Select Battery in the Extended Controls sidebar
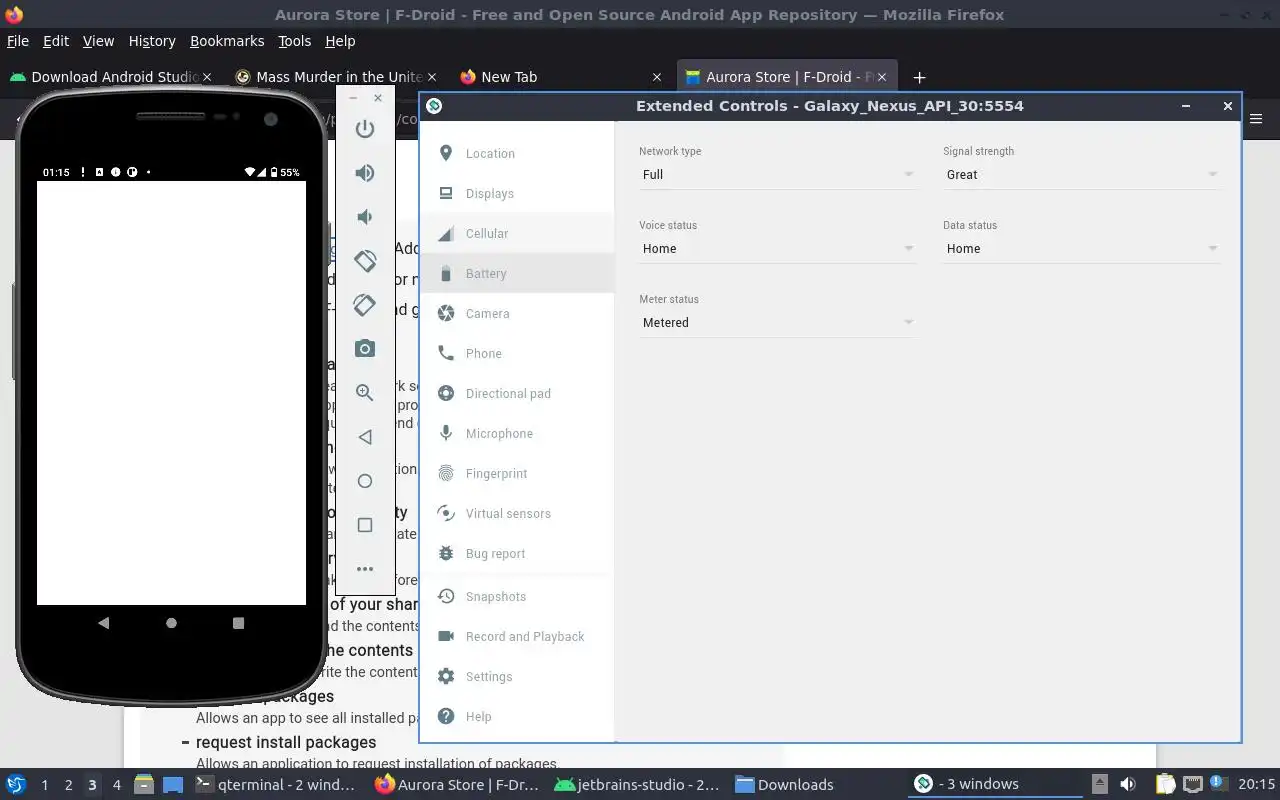The height and width of the screenshot is (800, 1280). click(x=517, y=273)
